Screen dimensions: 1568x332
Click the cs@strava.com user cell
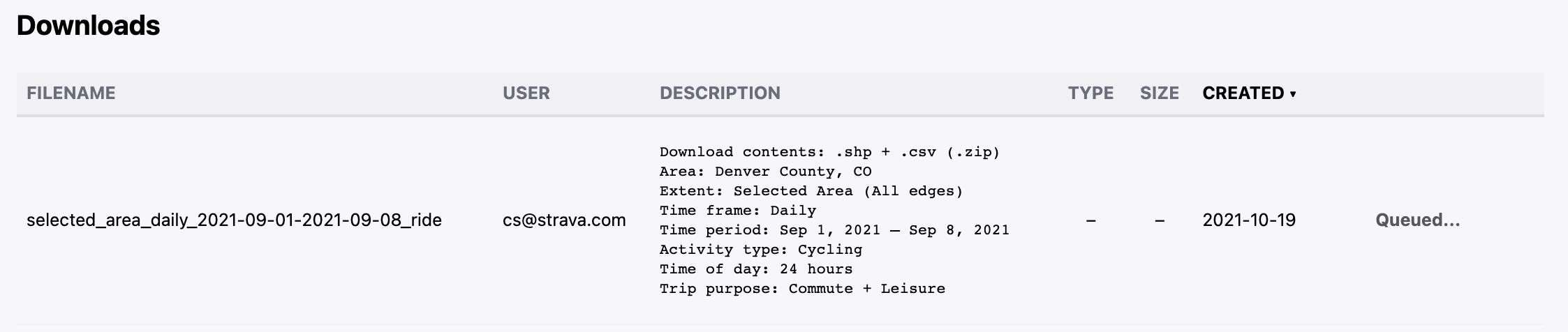coord(564,220)
